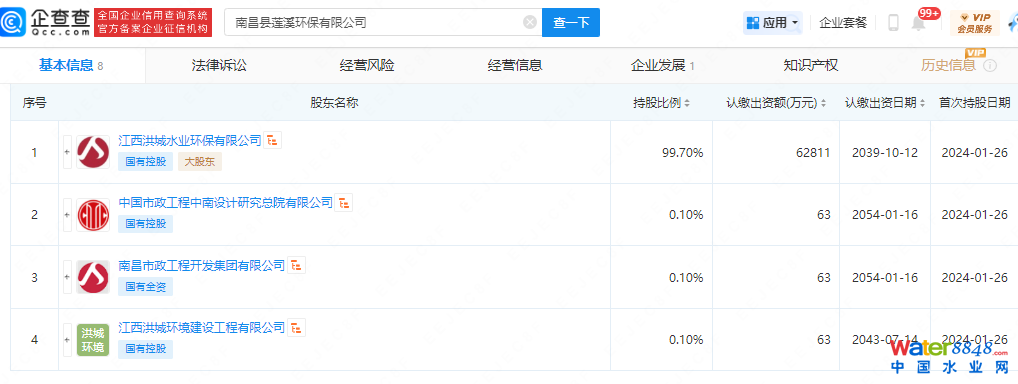The width and height of the screenshot is (1018, 384).
Task: Click the 查一下 search button
Action: pos(571,23)
